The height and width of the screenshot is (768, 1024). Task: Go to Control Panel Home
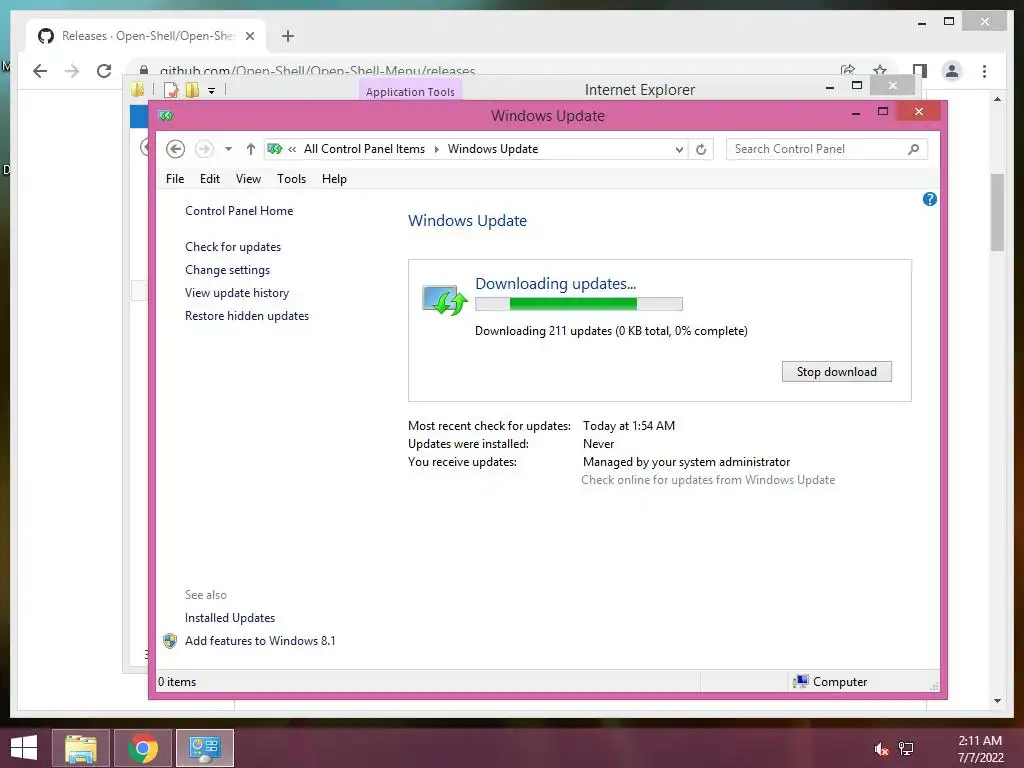[x=239, y=211]
